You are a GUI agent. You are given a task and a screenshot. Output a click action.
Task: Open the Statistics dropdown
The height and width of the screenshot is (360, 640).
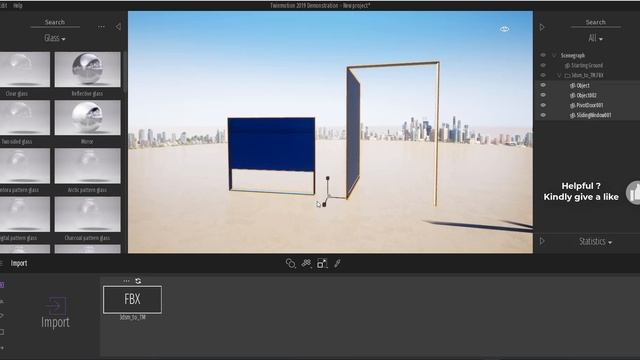595,242
